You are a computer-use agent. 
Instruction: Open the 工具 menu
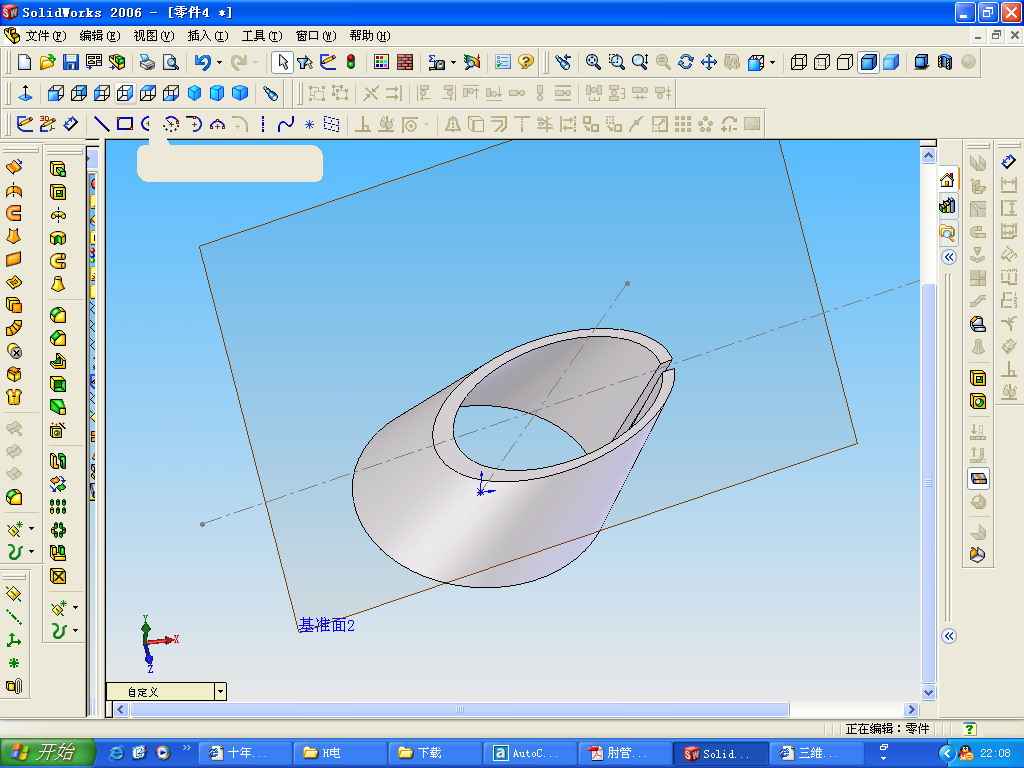pyautogui.click(x=262, y=35)
